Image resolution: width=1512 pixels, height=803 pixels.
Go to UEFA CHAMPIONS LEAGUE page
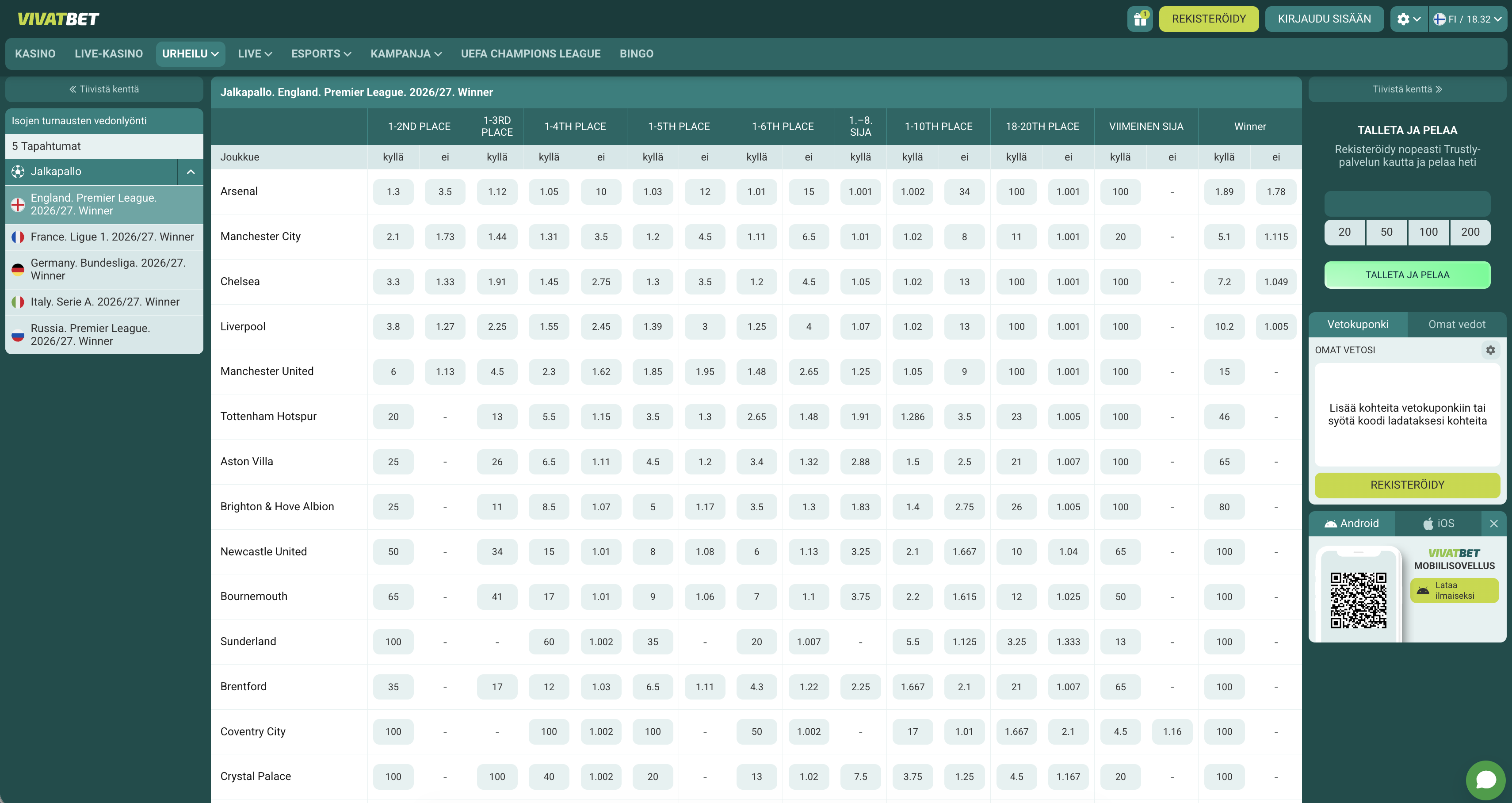coord(531,54)
